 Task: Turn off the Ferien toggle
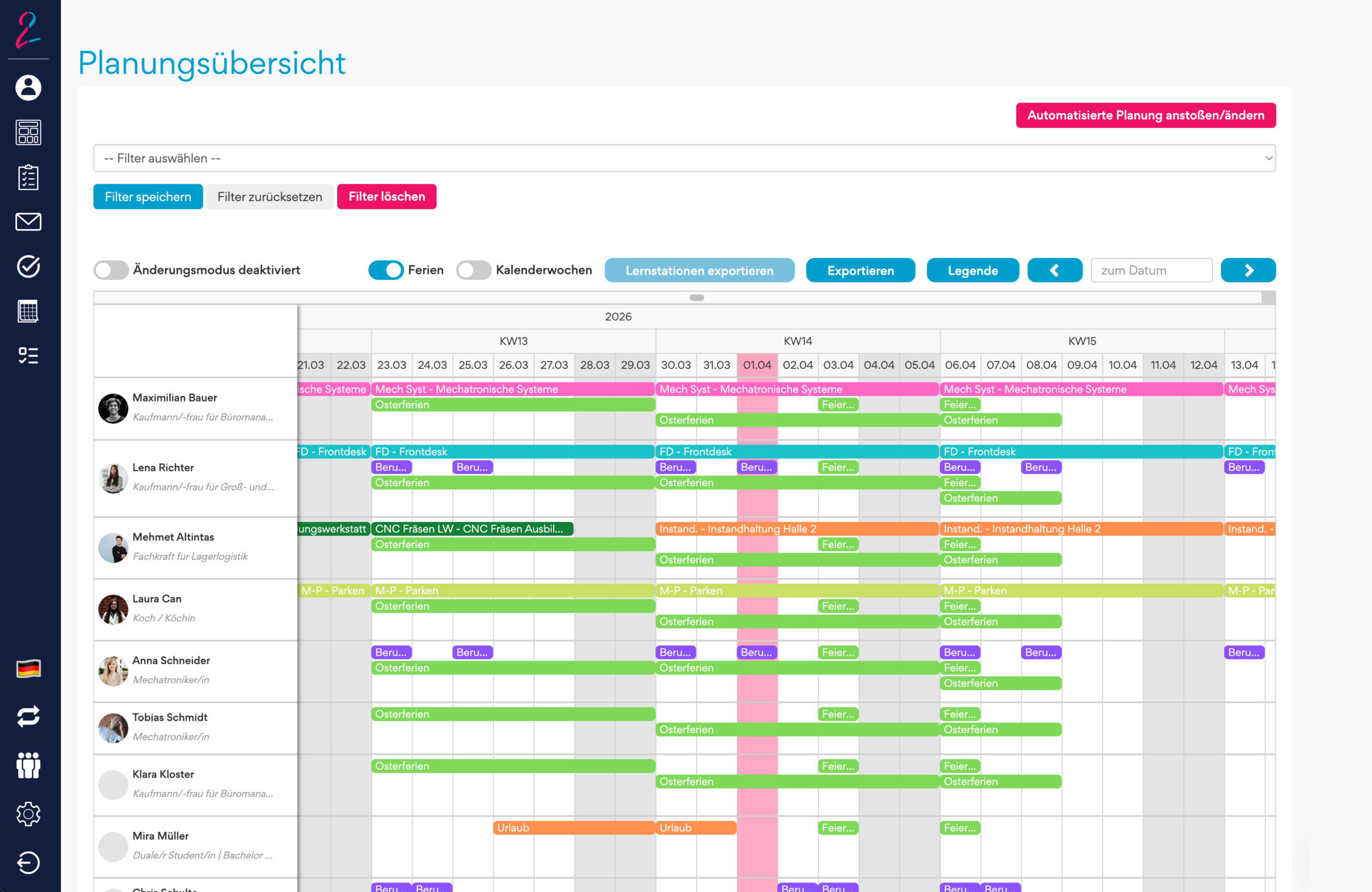click(x=386, y=270)
